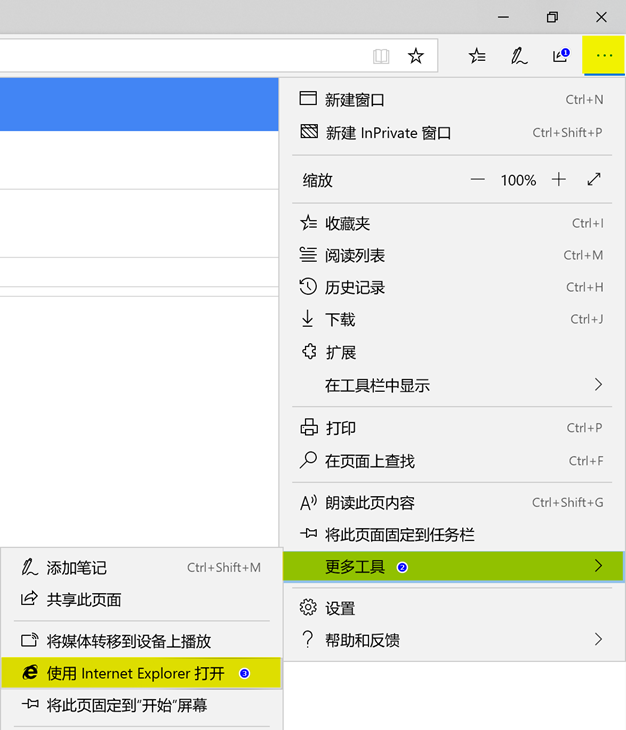Open a 新建 InPrivate 窗口
Image resolution: width=626 pixels, height=730 pixels.
[452, 133]
